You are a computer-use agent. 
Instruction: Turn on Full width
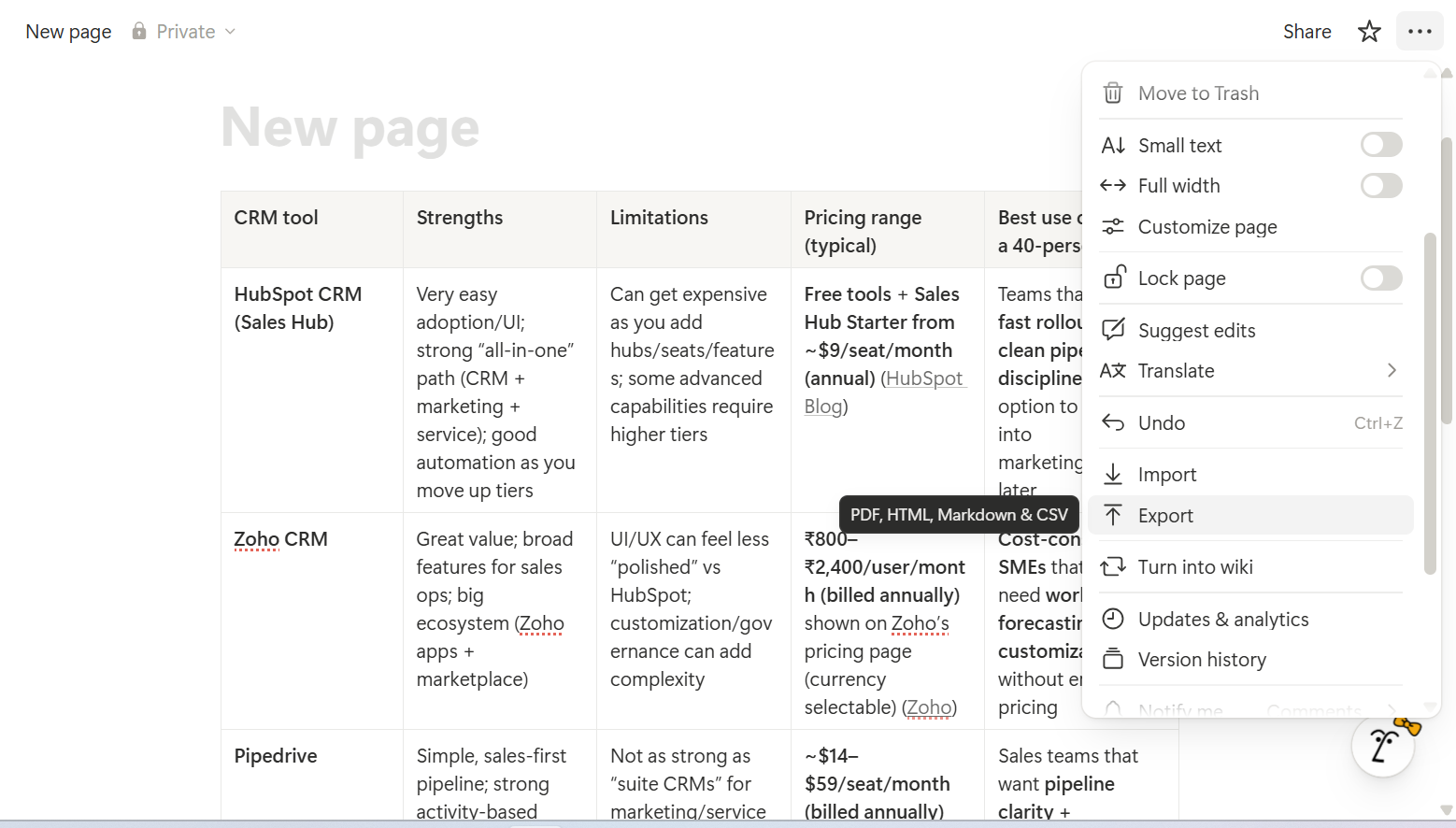1380,185
